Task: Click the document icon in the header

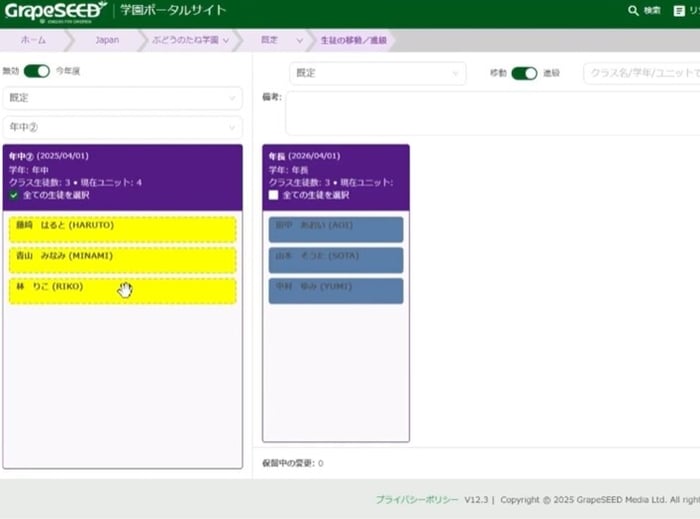Action: point(679,11)
